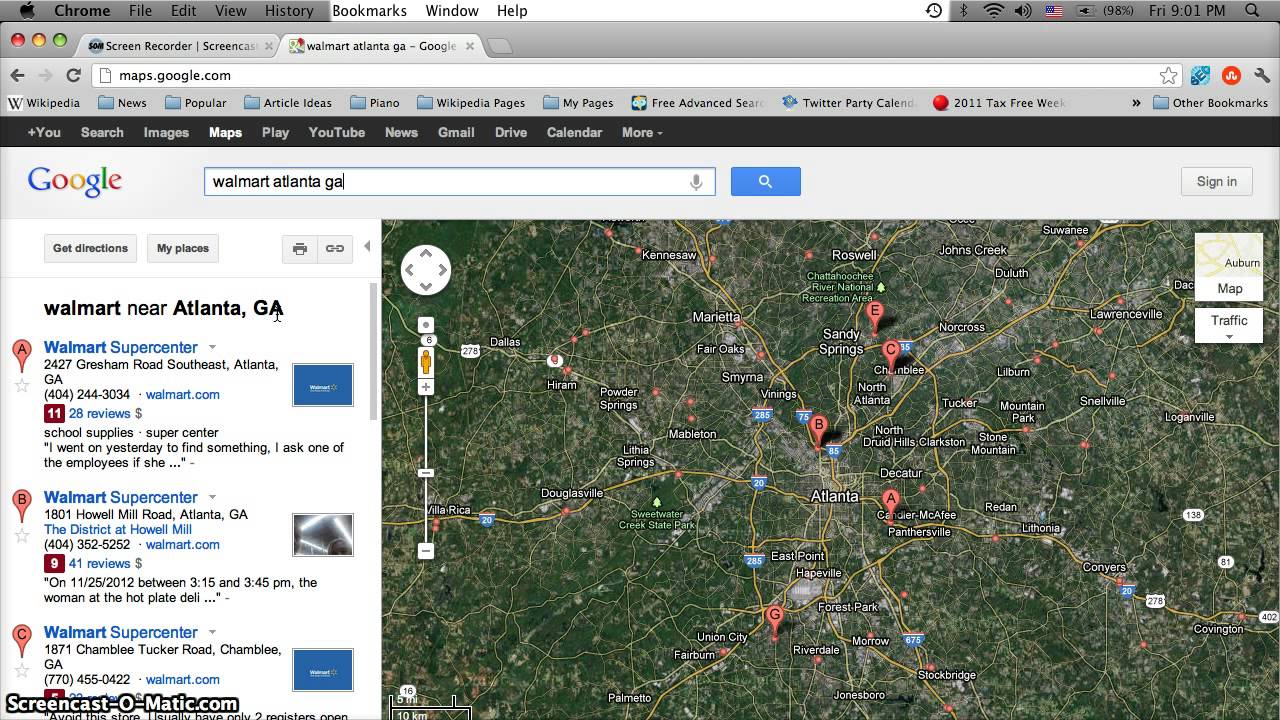Click map pin B above Atlanta
This screenshot has height=720, width=1280.
point(819,431)
